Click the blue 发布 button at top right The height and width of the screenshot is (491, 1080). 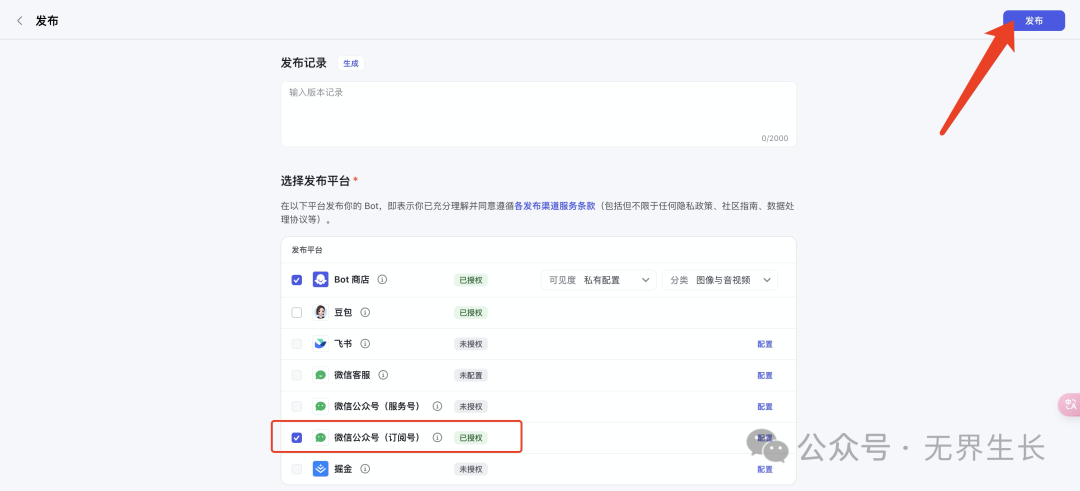pos(1033,21)
